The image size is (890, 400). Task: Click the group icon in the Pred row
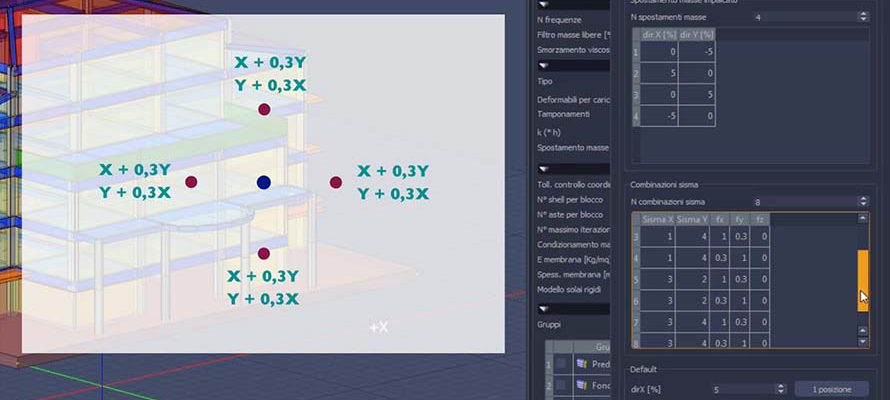tap(581, 364)
